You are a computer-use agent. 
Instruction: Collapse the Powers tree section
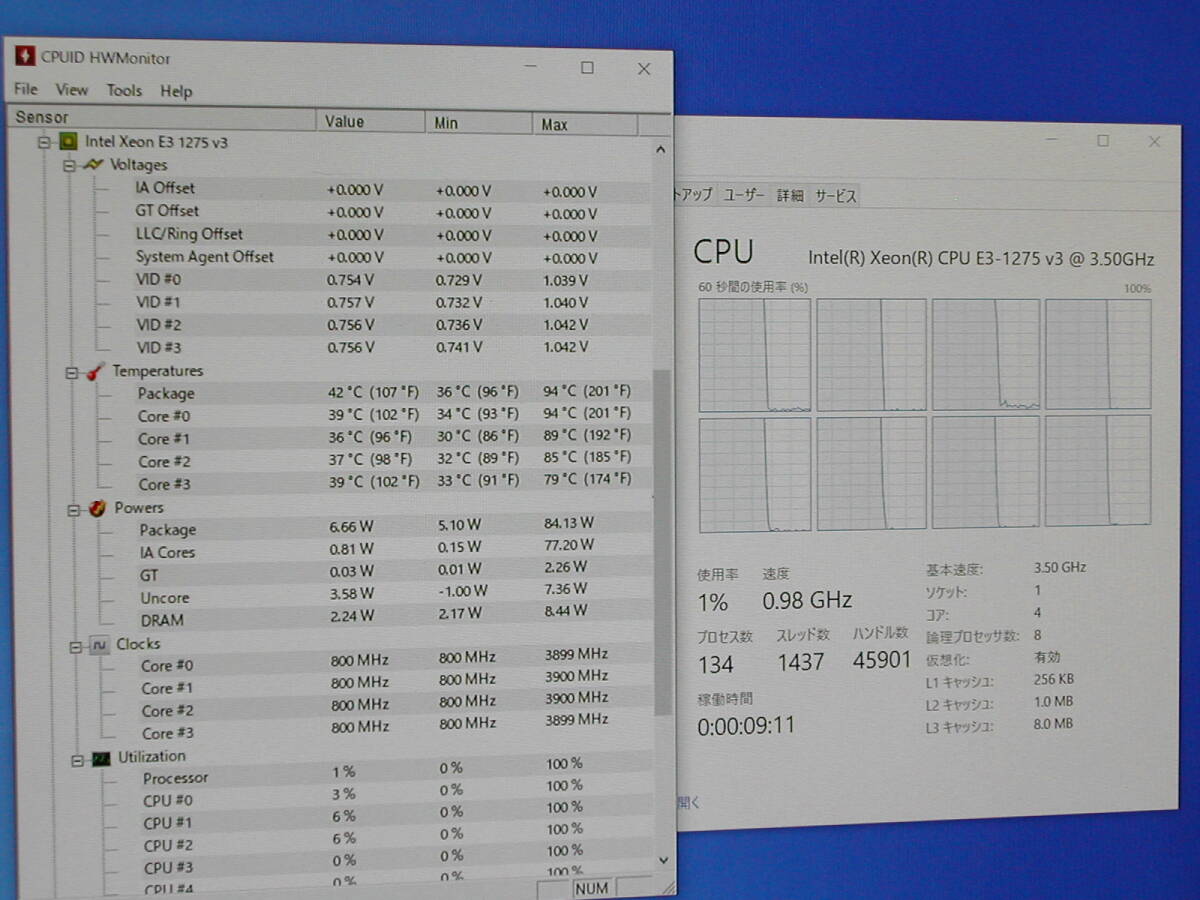(74, 509)
